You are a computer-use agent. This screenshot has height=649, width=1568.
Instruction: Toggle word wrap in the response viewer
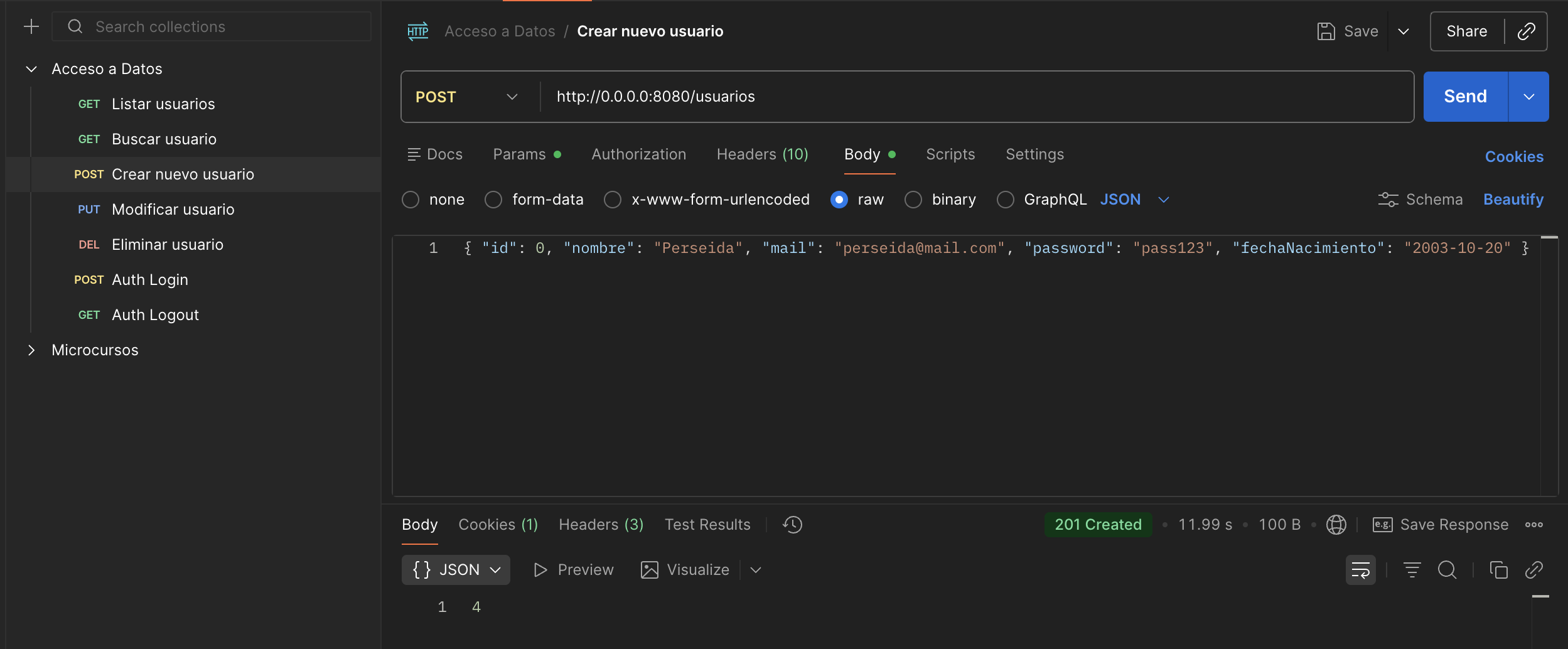pos(1361,570)
